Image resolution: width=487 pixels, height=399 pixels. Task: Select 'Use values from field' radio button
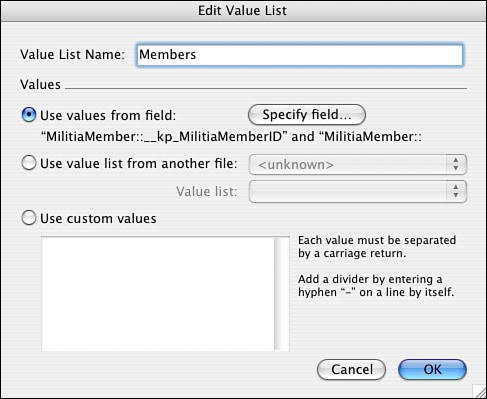(x=29, y=115)
